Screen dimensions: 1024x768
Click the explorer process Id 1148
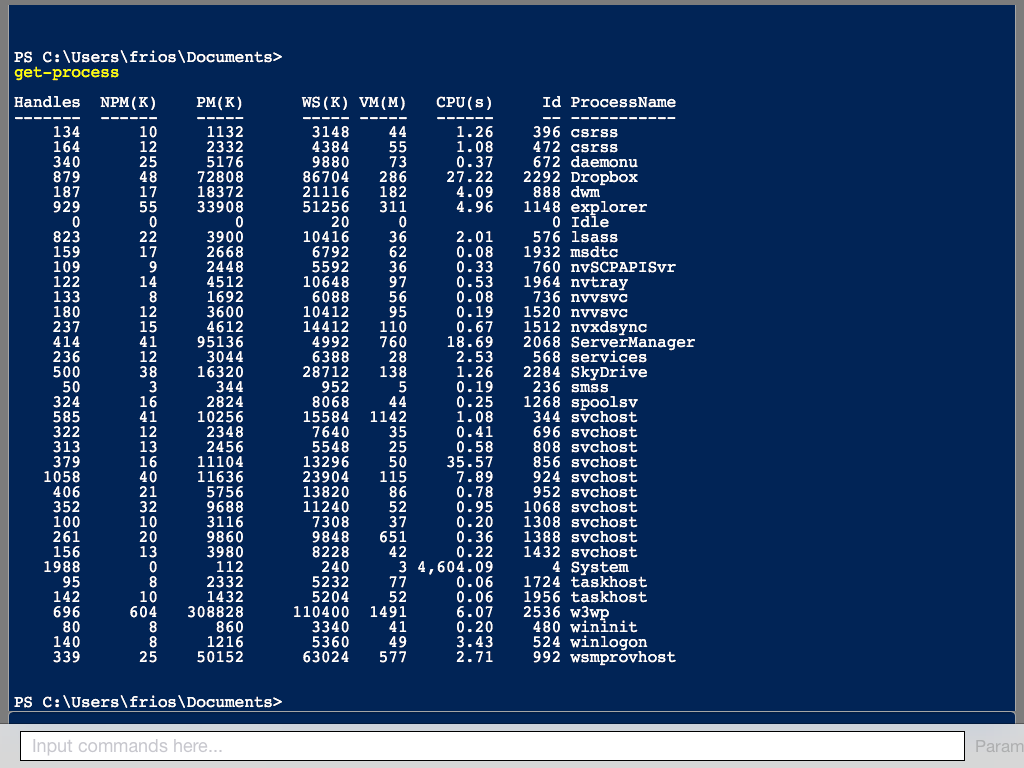(541, 208)
